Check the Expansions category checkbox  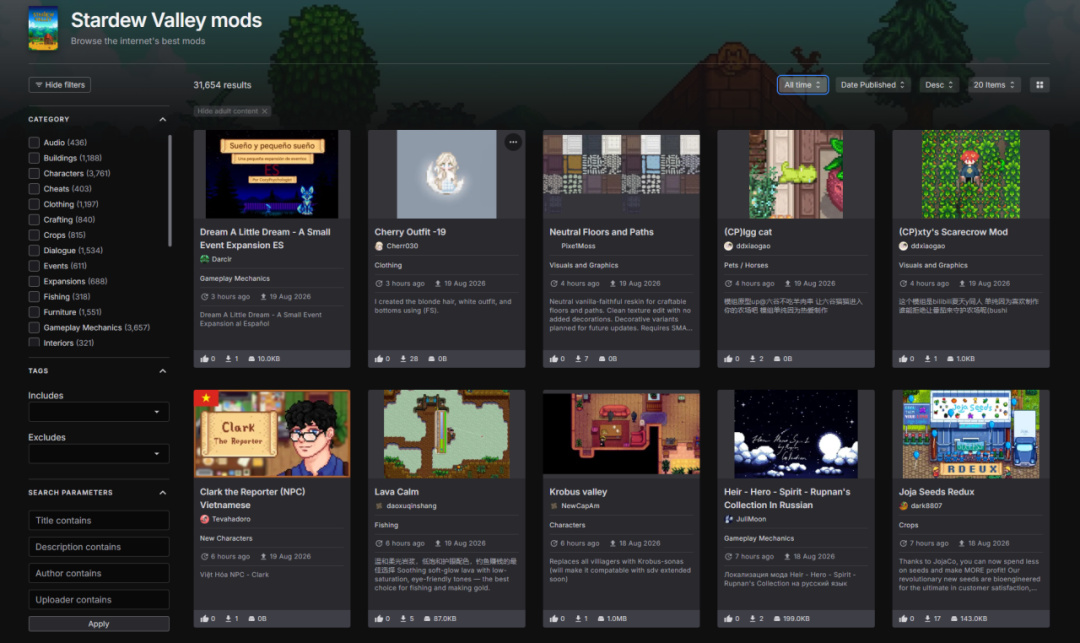pyautogui.click(x=34, y=281)
